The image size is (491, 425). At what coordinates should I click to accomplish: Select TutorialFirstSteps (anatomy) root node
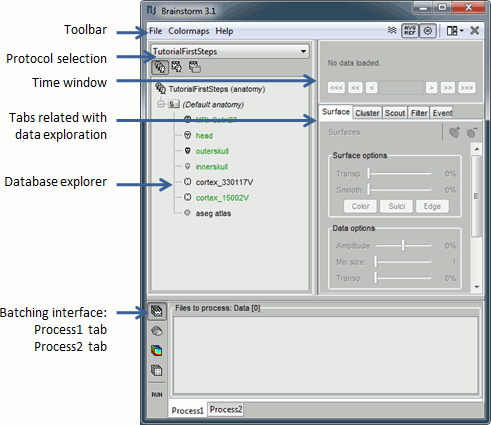pos(217,89)
